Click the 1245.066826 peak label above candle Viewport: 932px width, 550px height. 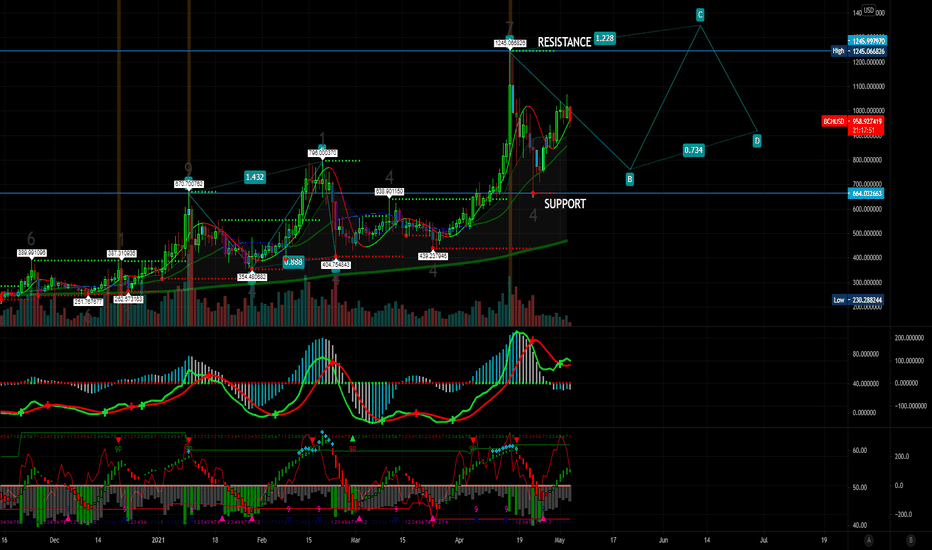click(x=510, y=43)
